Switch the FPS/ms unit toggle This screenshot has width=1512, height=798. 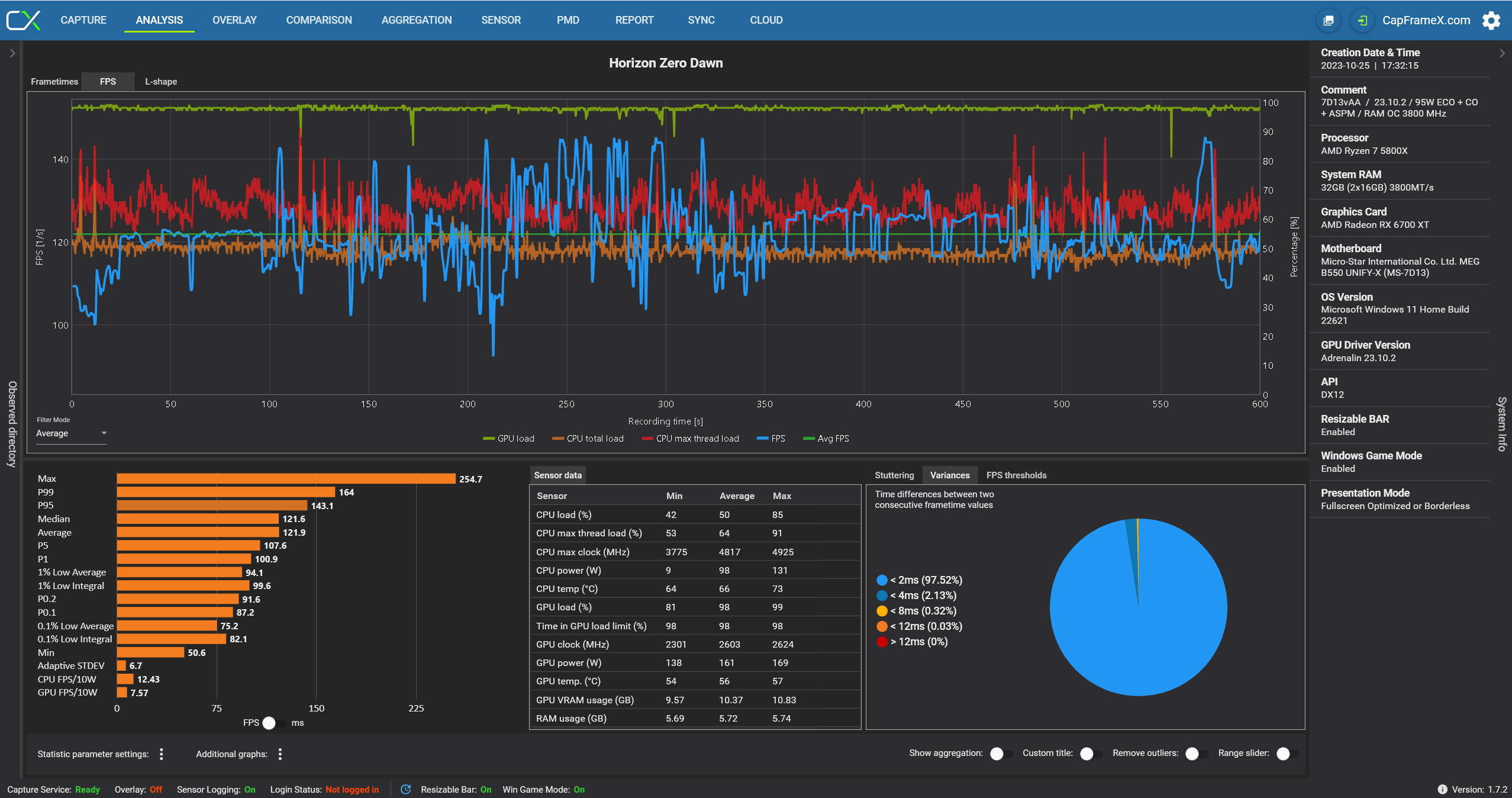[273, 723]
